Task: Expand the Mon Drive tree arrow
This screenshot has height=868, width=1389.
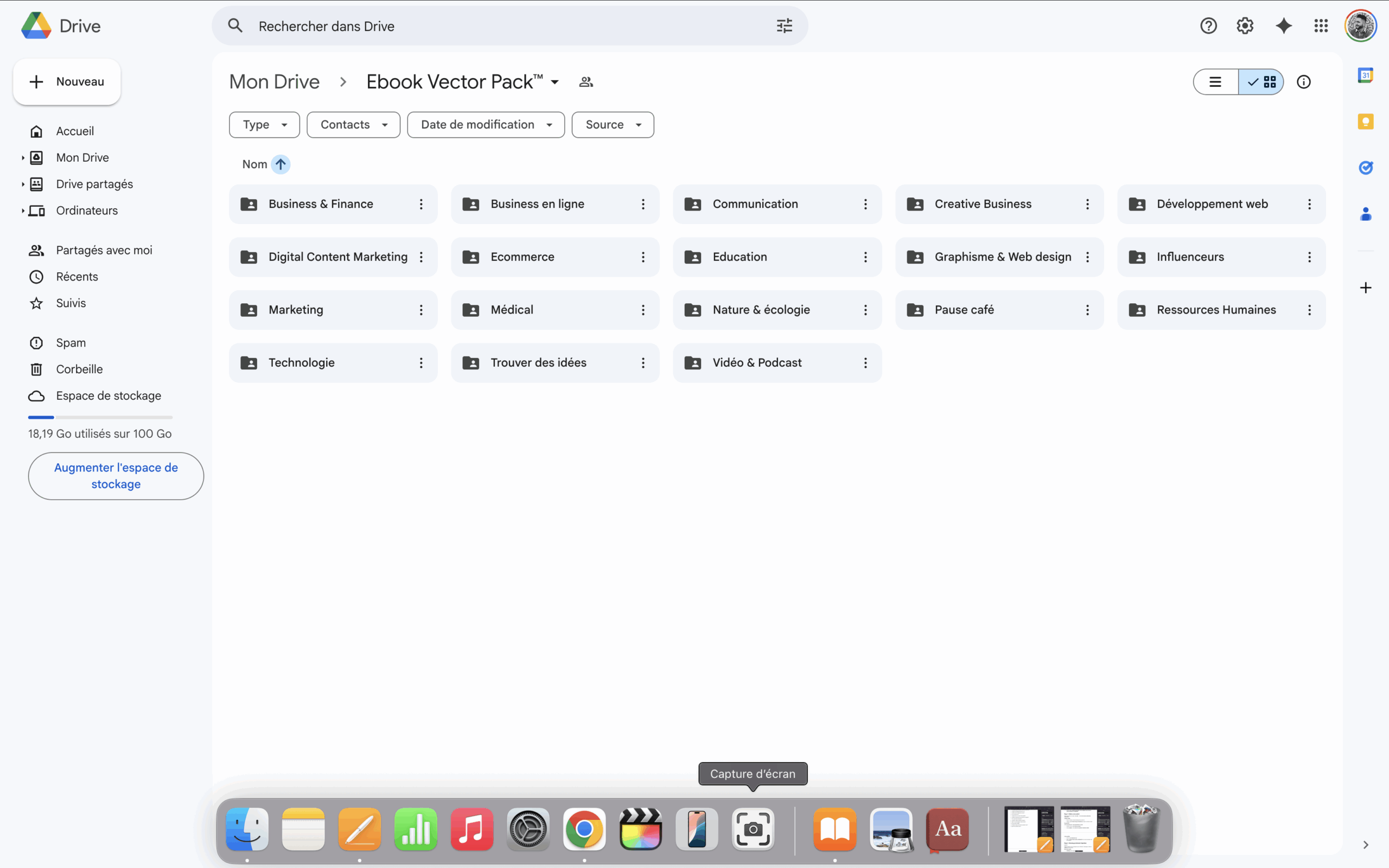Action: 23,158
